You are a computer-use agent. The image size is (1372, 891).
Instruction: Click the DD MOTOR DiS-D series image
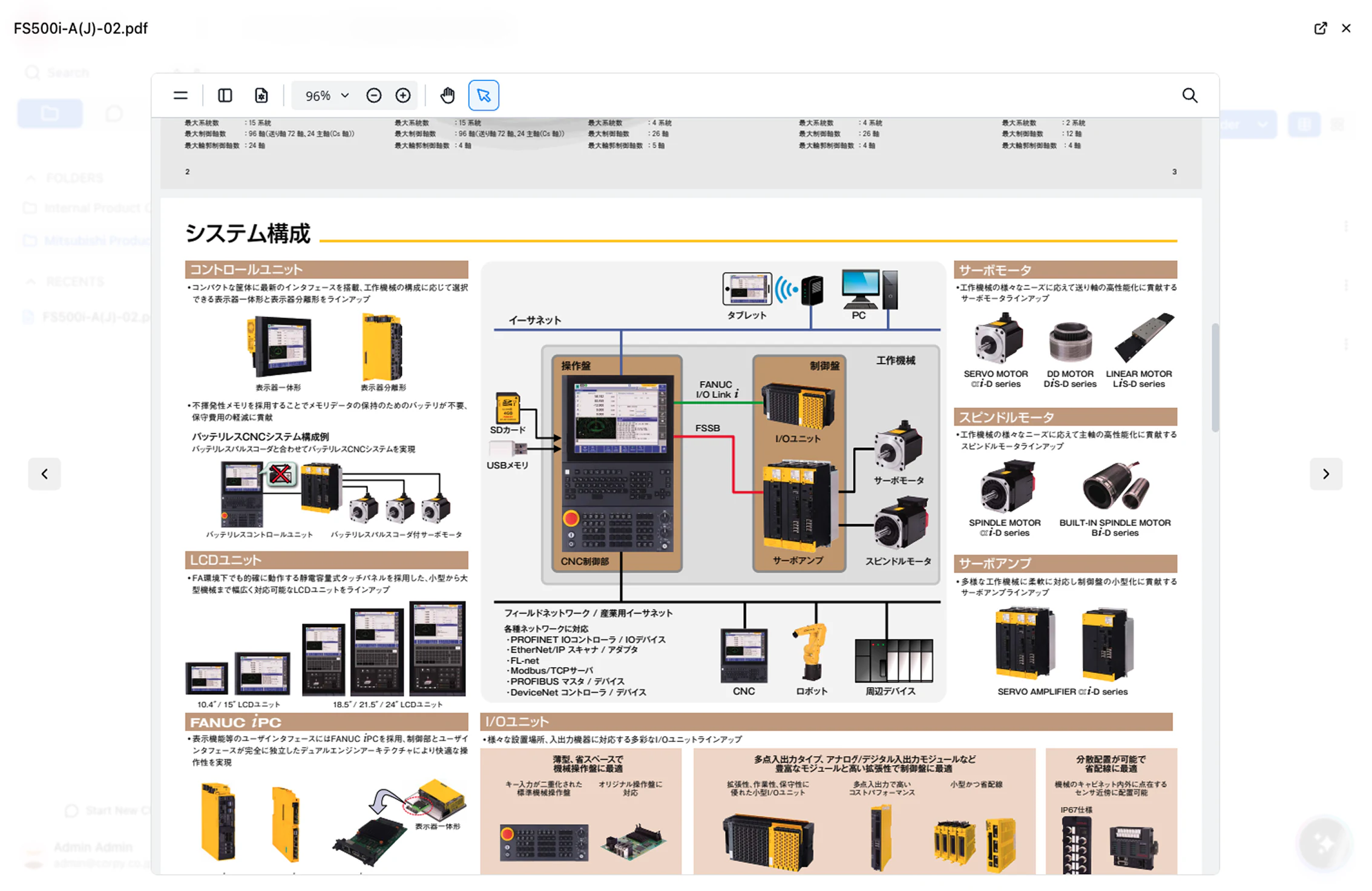pos(1070,341)
